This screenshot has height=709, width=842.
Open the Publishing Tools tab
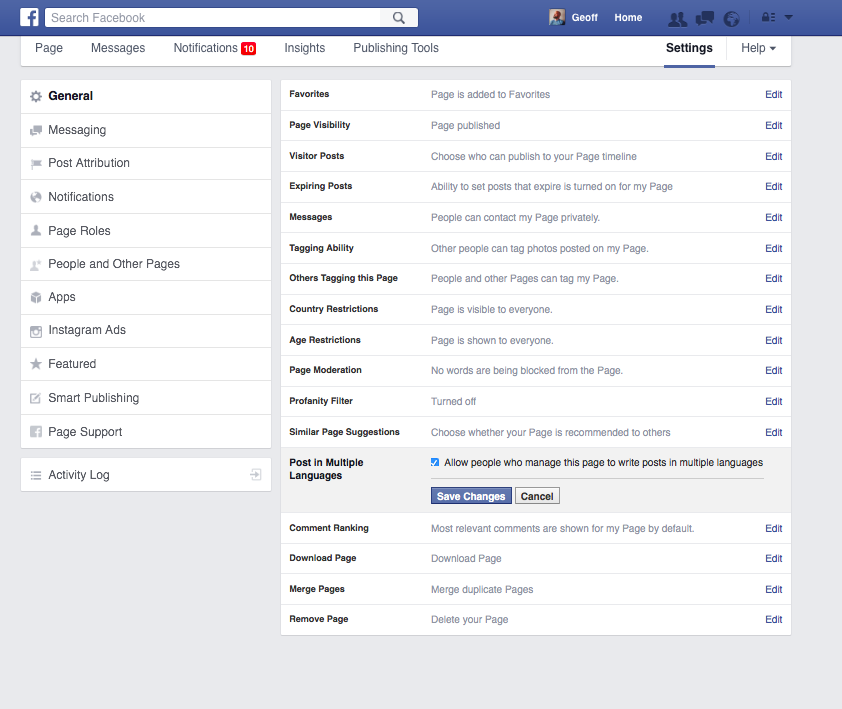(x=396, y=48)
